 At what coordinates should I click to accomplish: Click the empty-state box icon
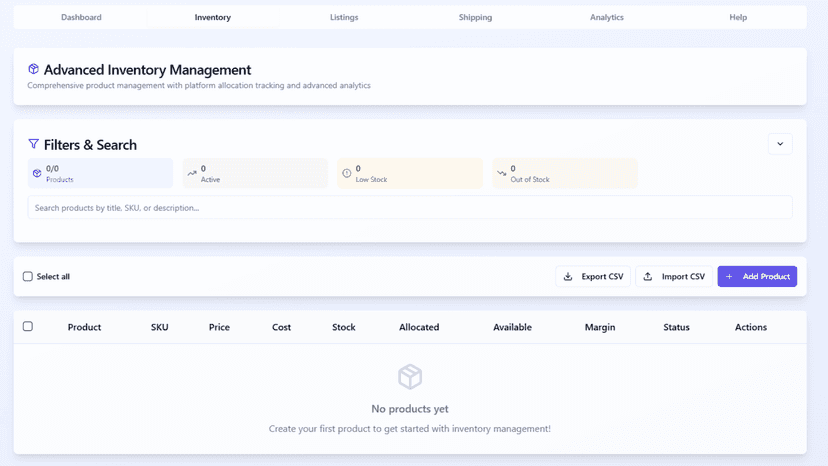(410, 377)
